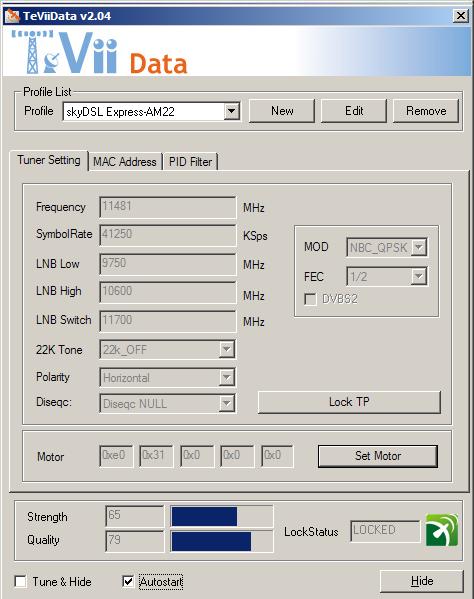Enable the Tune & Hide checkbox
This screenshot has width=474, height=599.
[x=20, y=581]
